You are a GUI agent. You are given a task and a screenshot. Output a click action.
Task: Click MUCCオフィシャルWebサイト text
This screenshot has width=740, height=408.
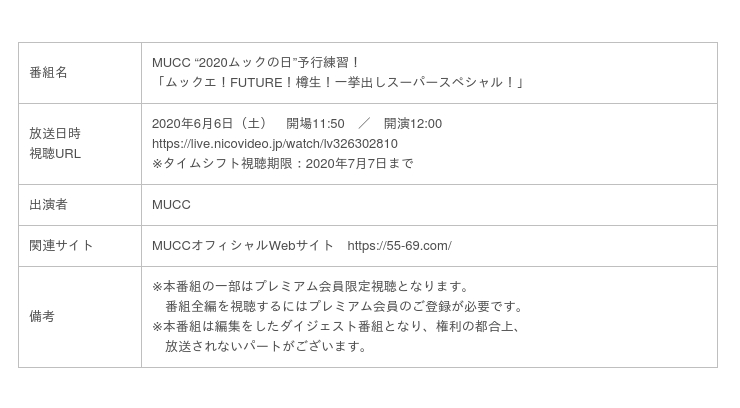pyautogui.click(x=243, y=246)
